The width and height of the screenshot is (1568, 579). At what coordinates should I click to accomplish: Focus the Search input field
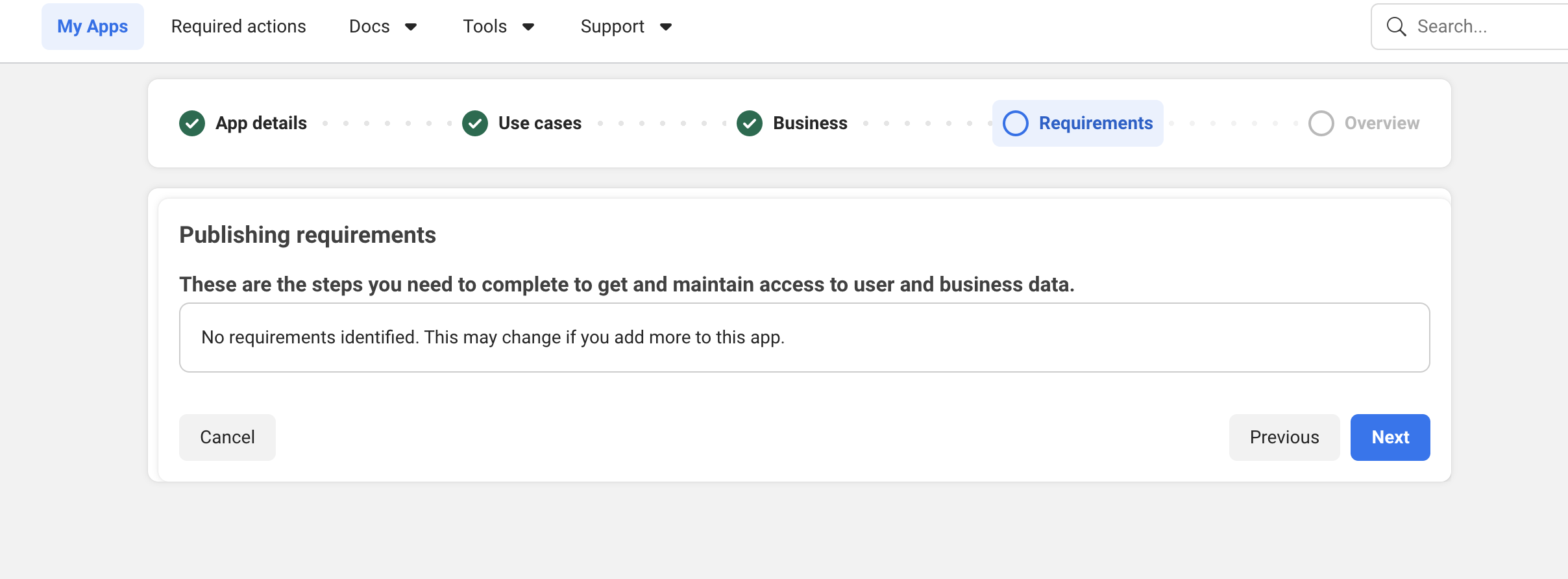point(1486,27)
